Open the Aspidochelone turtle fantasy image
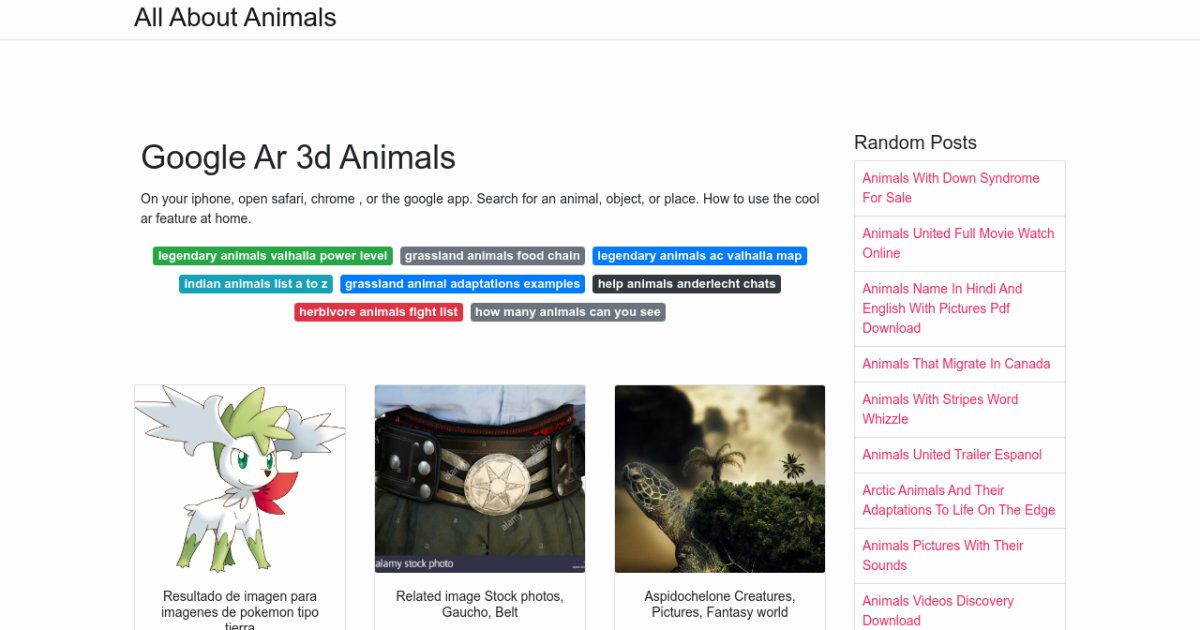1200x630 pixels. (x=720, y=479)
